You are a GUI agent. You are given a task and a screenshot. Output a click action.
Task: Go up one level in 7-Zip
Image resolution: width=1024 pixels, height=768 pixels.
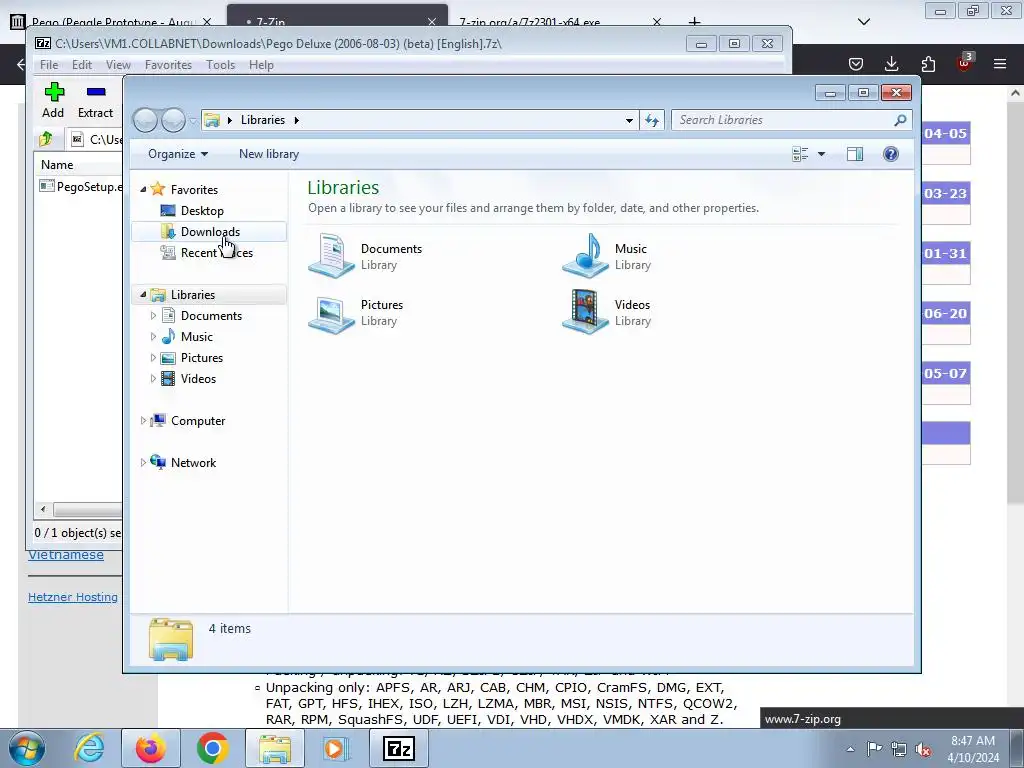(x=46, y=139)
